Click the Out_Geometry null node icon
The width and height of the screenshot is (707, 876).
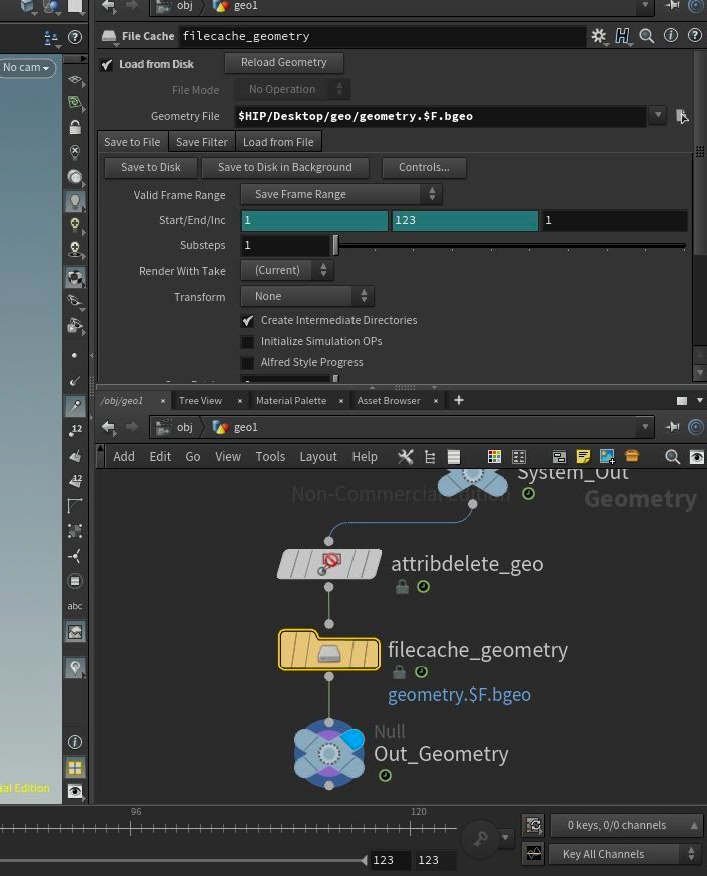[329, 754]
